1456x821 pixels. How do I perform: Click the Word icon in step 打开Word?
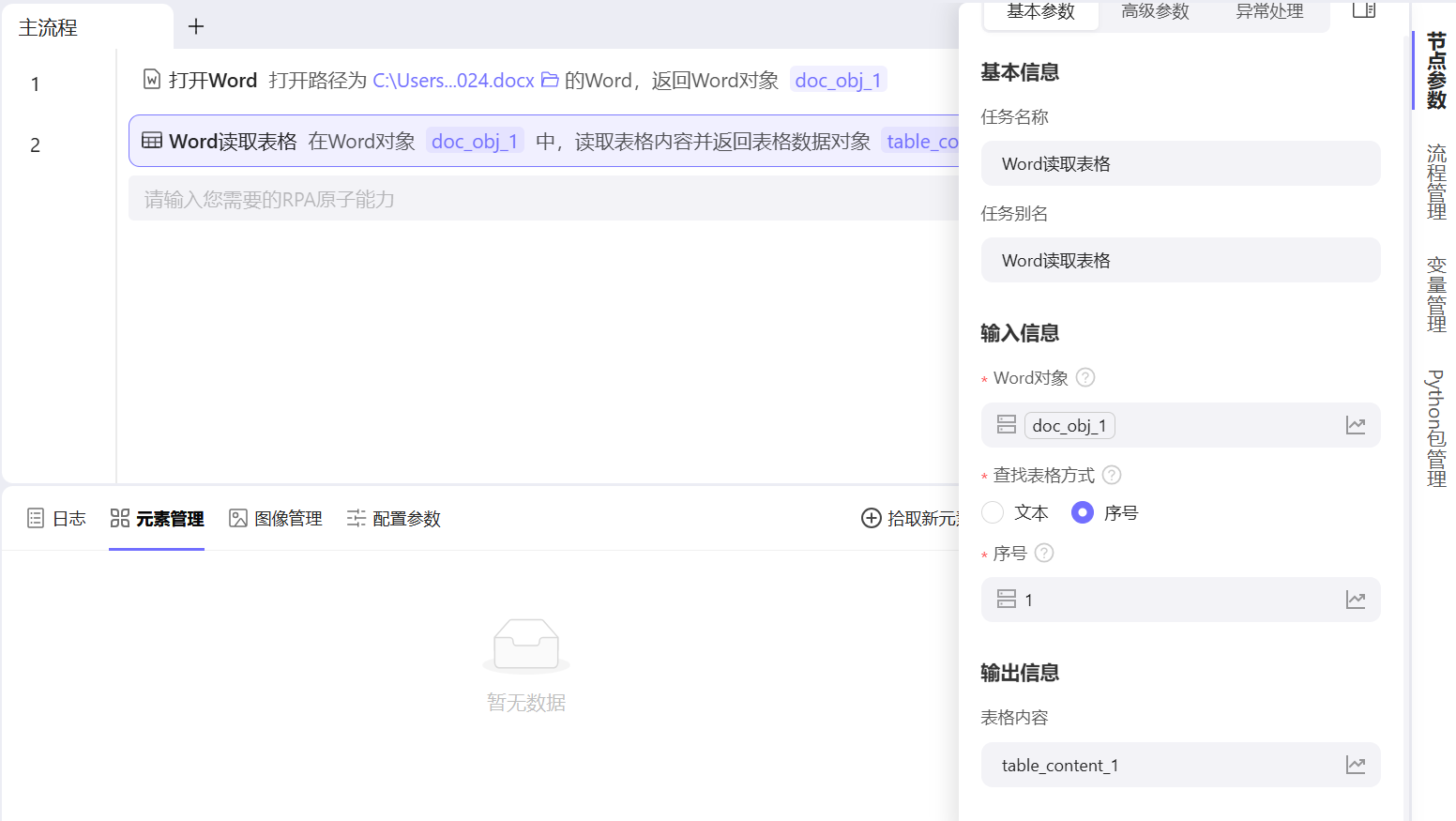tap(151, 79)
